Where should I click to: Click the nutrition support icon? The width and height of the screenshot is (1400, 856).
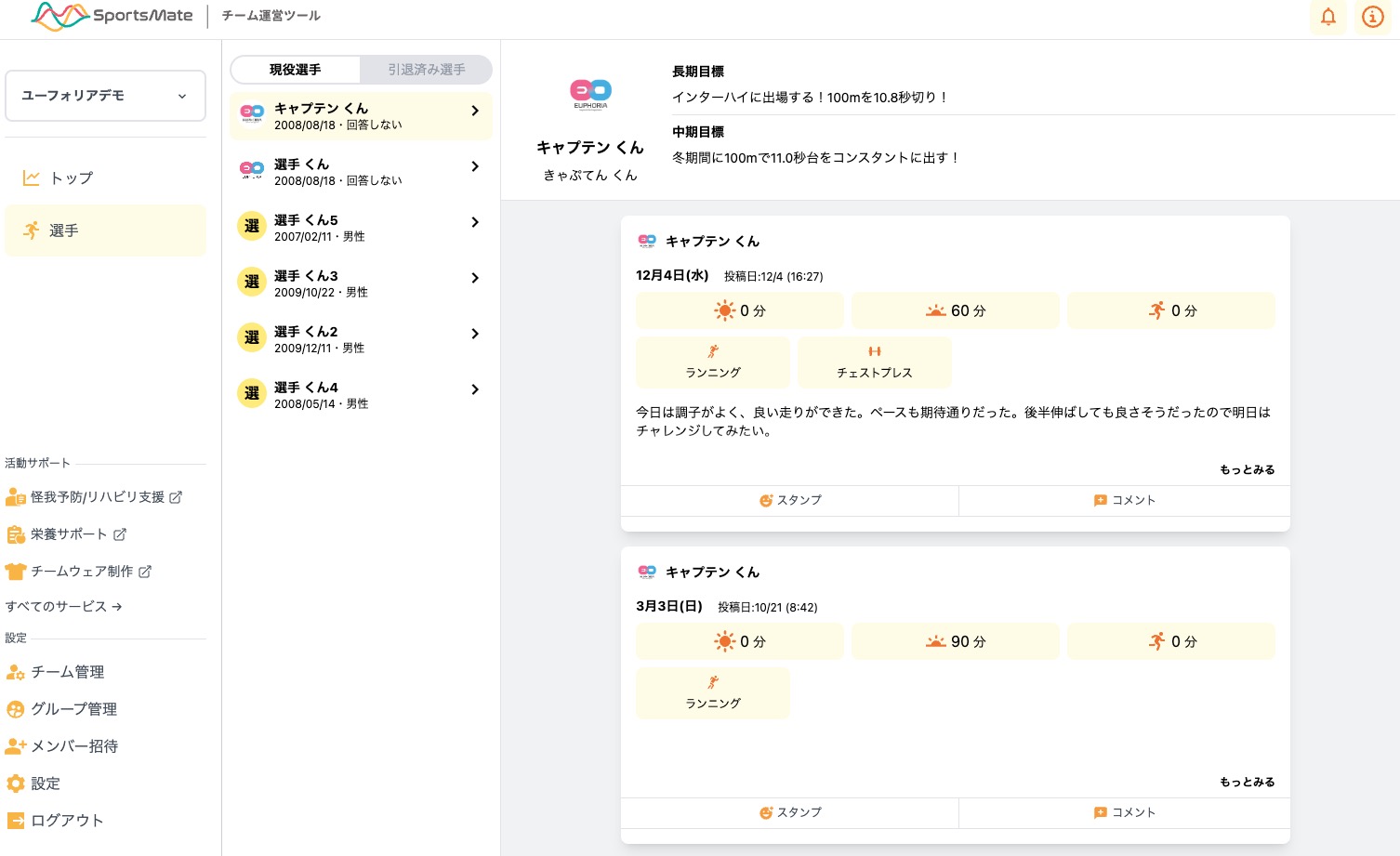point(16,534)
